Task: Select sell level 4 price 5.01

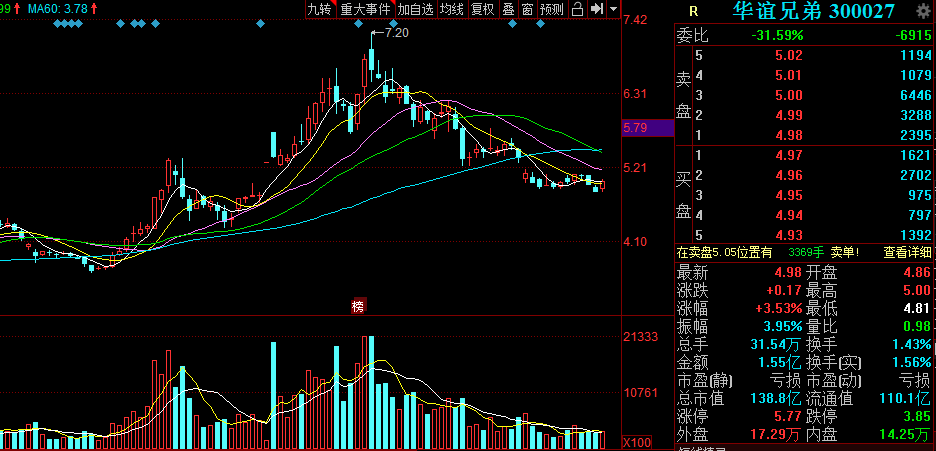Action: click(x=789, y=76)
